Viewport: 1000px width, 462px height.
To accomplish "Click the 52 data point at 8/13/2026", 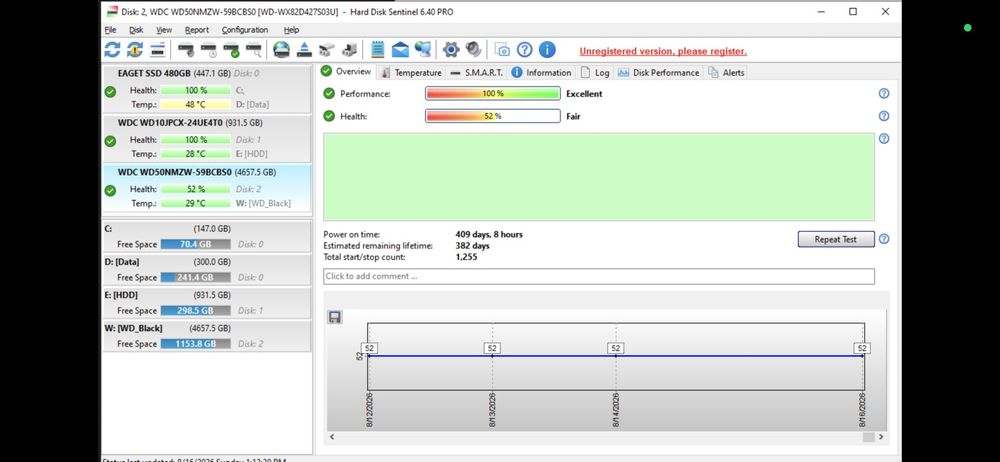I will pyautogui.click(x=492, y=348).
